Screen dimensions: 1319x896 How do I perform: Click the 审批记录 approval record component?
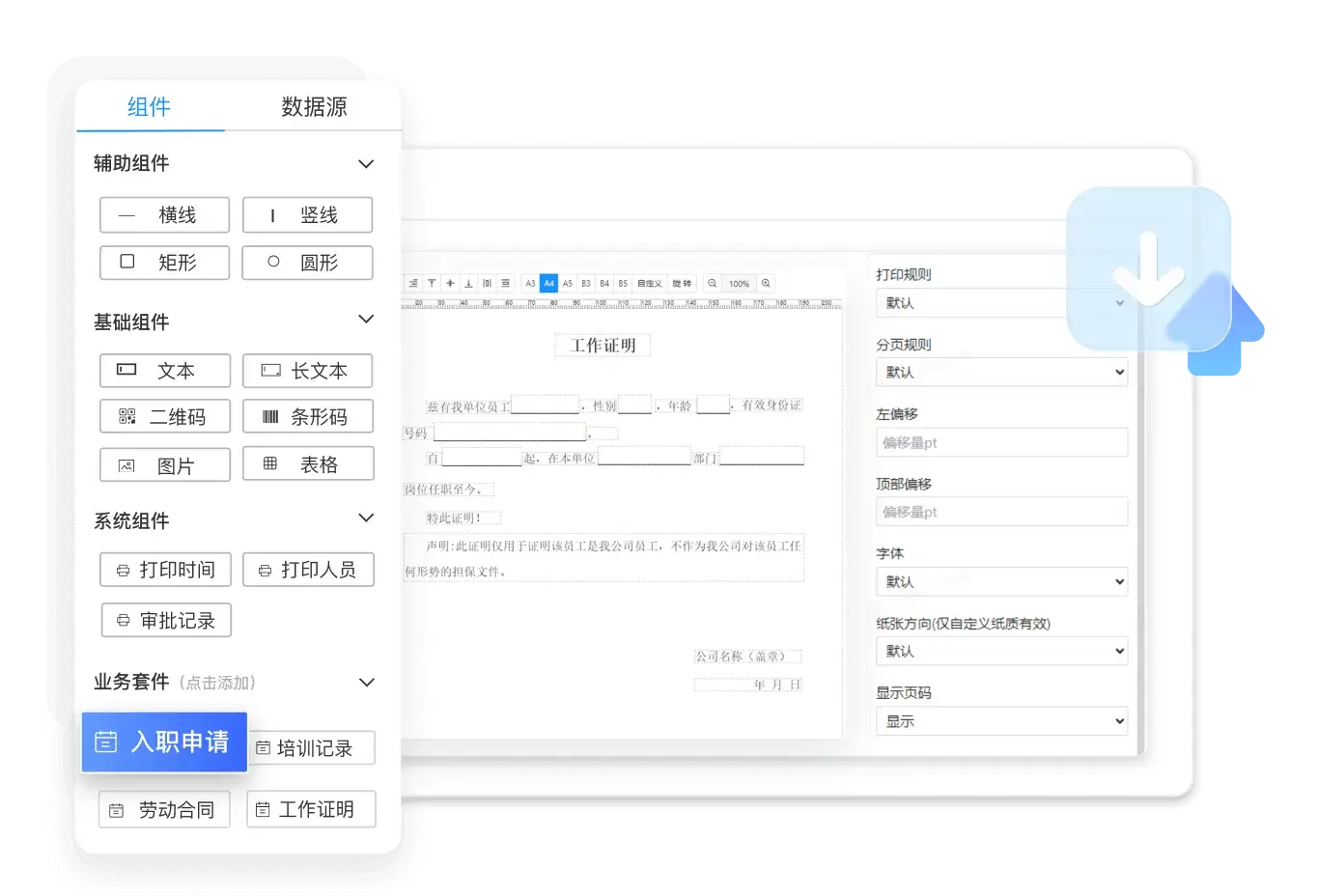click(x=165, y=620)
